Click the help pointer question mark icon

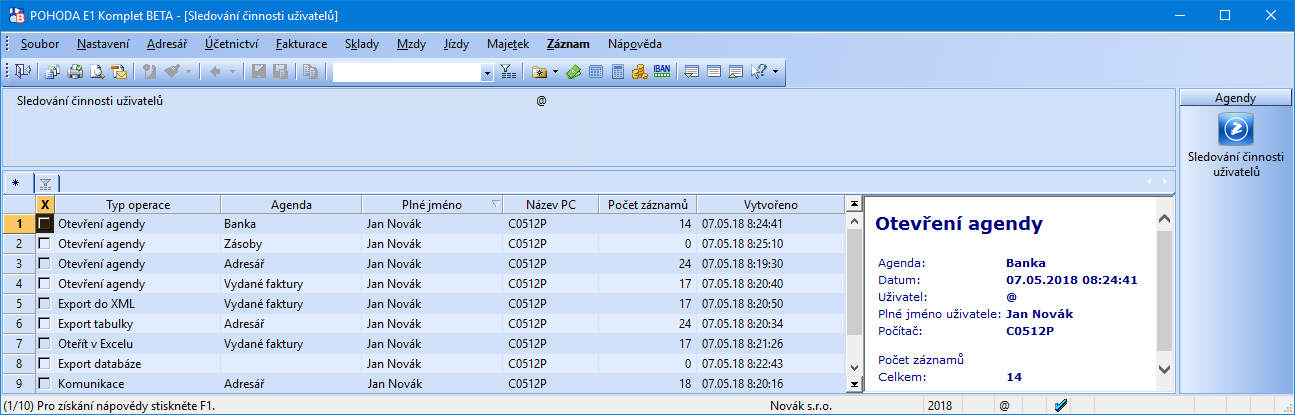(x=758, y=72)
